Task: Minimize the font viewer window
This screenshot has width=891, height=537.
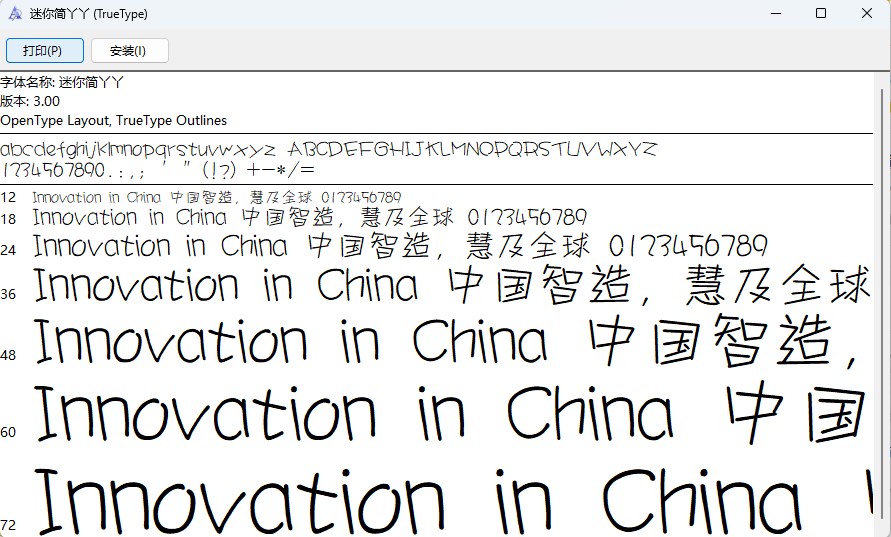Action: click(776, 13)
